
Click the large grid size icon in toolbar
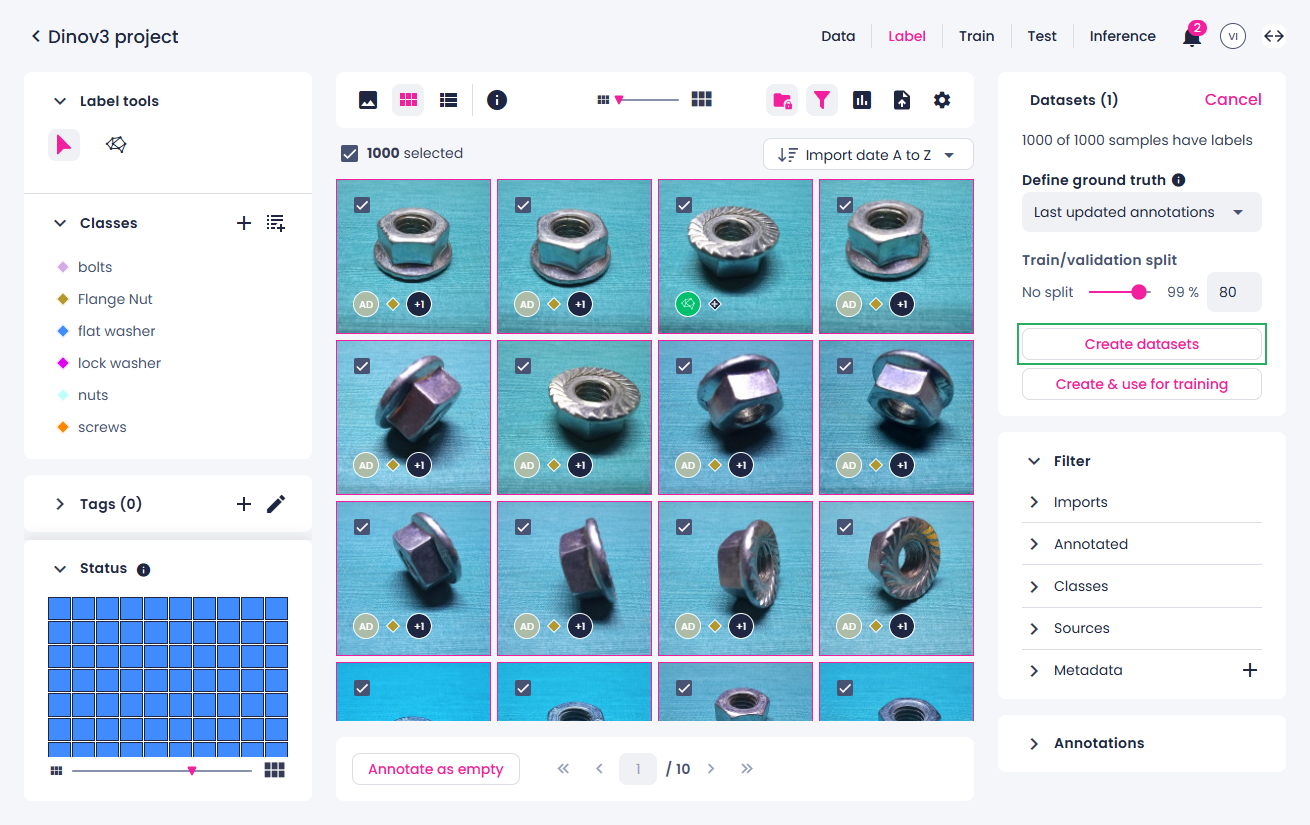pos(702,99)
